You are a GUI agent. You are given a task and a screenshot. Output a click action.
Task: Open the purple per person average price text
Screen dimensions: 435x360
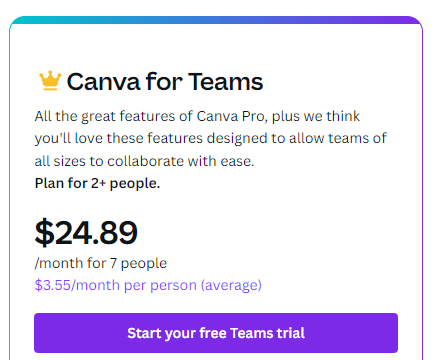[x=148, y=286]
